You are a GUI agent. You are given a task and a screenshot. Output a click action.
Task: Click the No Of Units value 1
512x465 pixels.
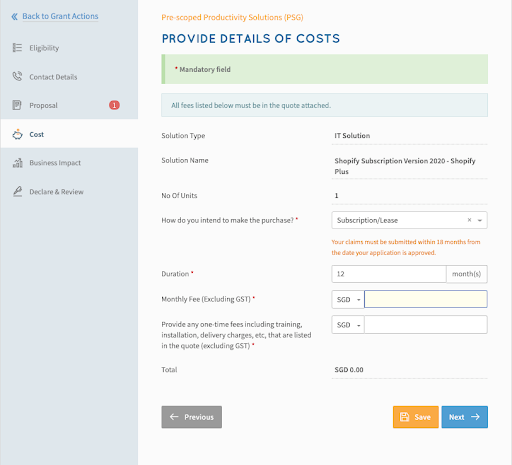point(336,196)
